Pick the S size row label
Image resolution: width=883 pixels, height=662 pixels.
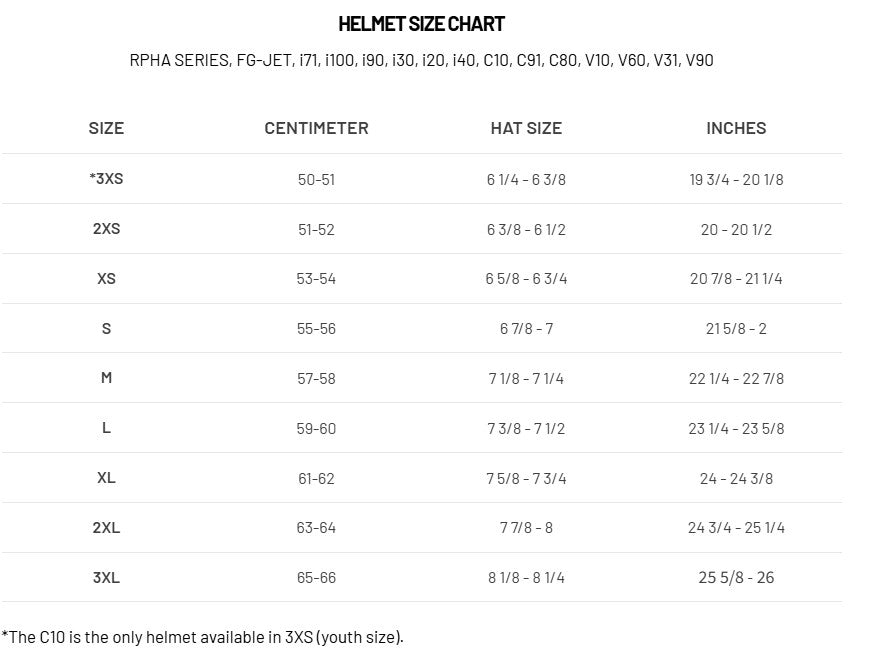coord(106,328)
